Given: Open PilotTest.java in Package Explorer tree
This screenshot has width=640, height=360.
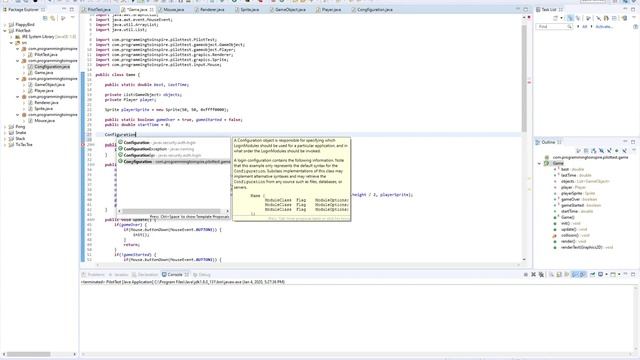Looking at the screenshot, I should [x=45, y=55].
